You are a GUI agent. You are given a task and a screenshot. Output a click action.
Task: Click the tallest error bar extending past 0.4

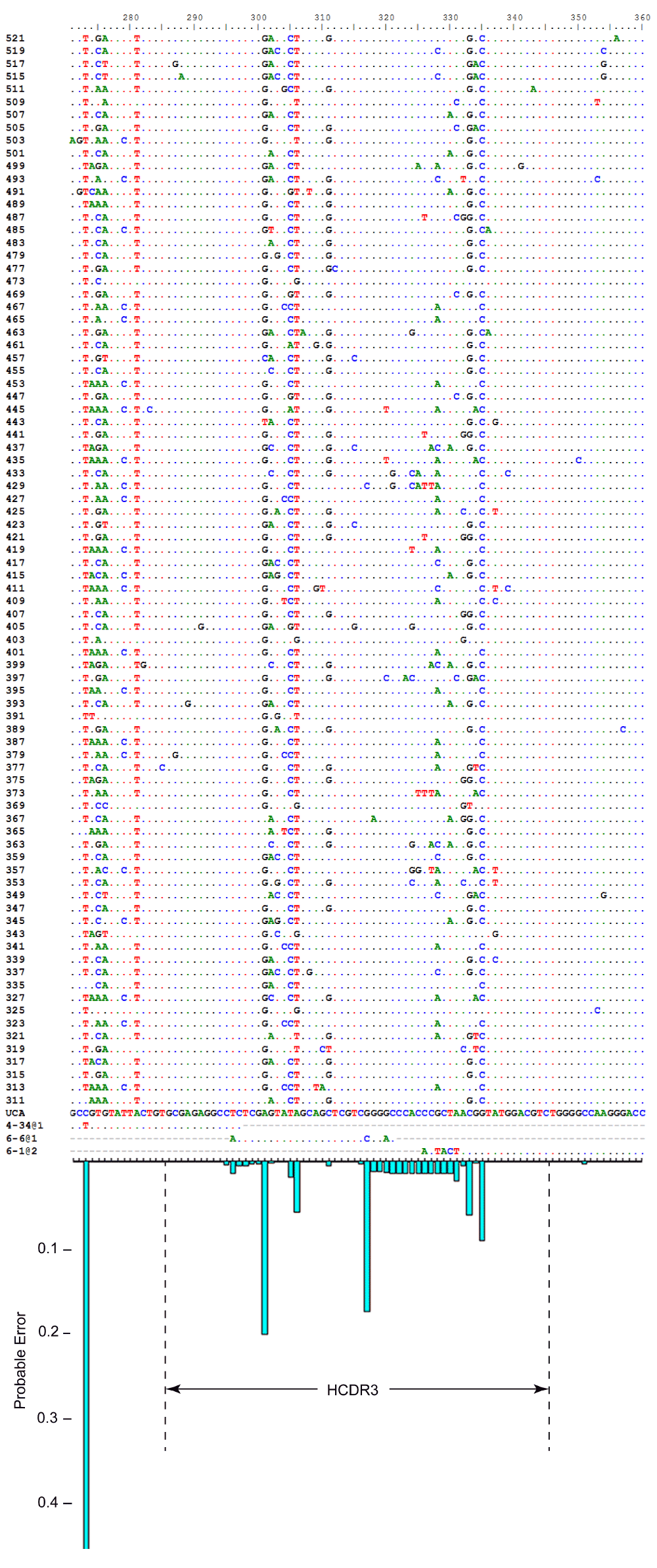coord(86,1355)
